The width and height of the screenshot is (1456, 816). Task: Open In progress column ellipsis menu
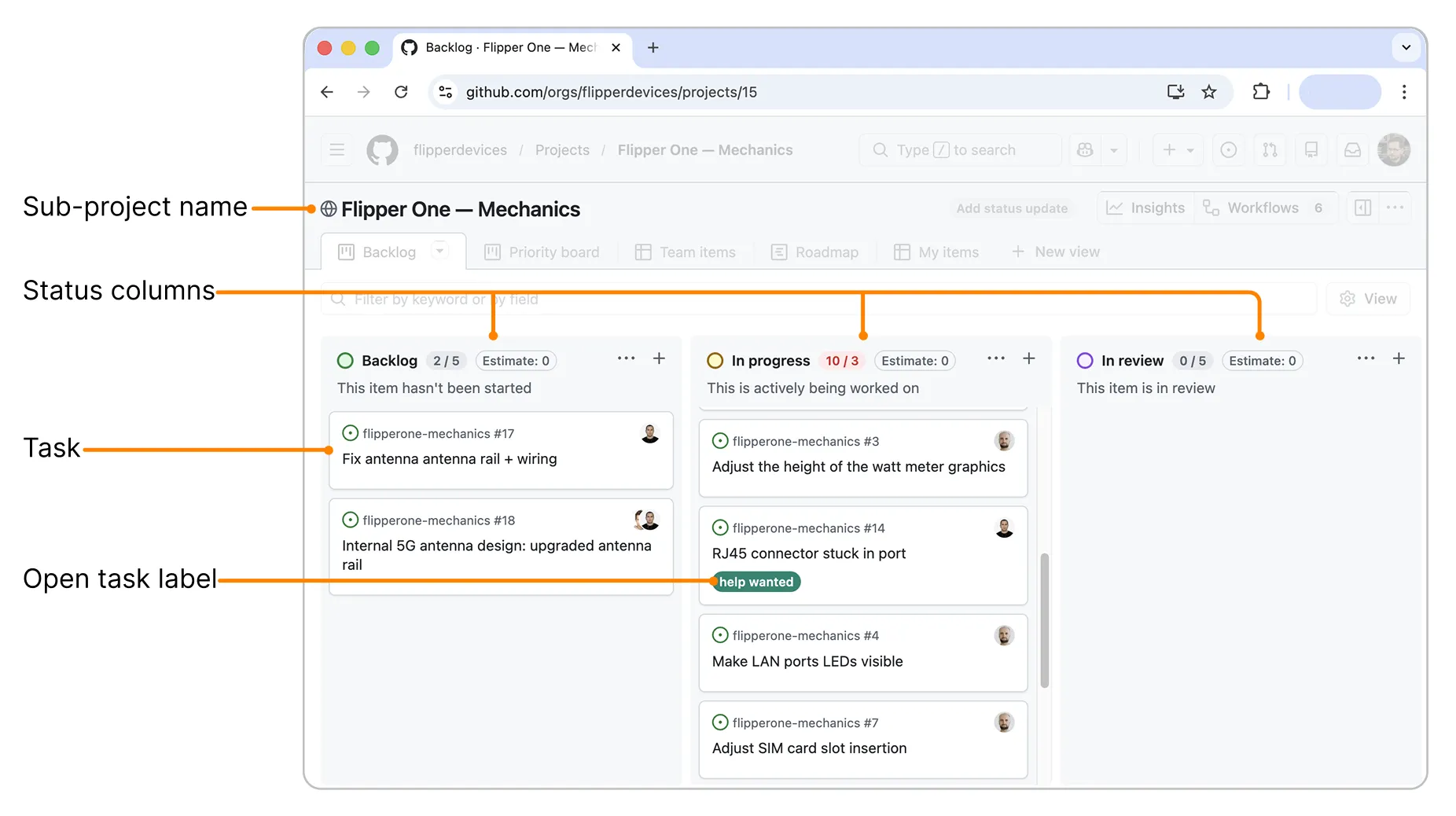click(996, 358)
